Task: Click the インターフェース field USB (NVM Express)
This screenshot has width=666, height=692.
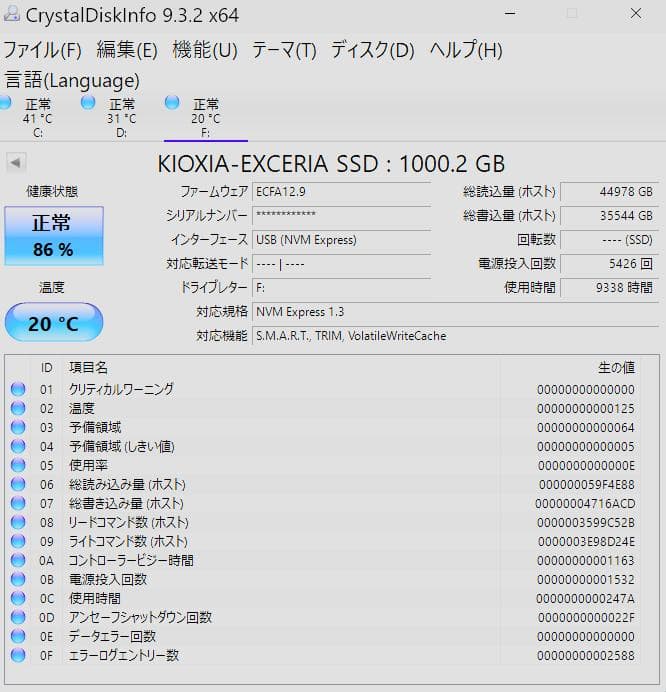Action: (342, 240)
